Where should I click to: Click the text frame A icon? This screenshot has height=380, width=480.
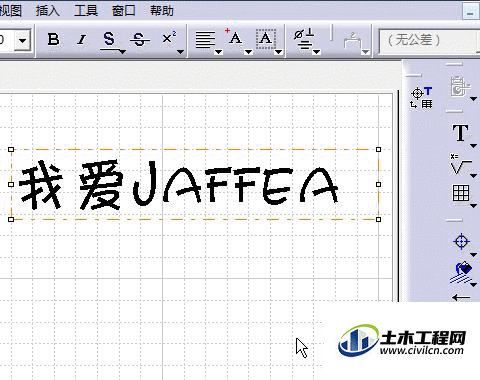pyautogui.click(x=266, y=39)
